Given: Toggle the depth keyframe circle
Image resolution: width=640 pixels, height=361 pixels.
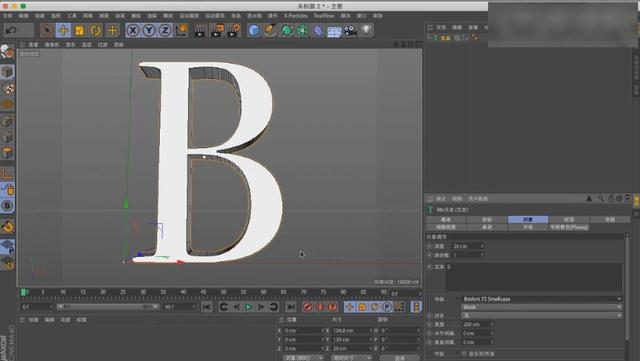Looking at the screenshot, I should click(x=429, y=246).
